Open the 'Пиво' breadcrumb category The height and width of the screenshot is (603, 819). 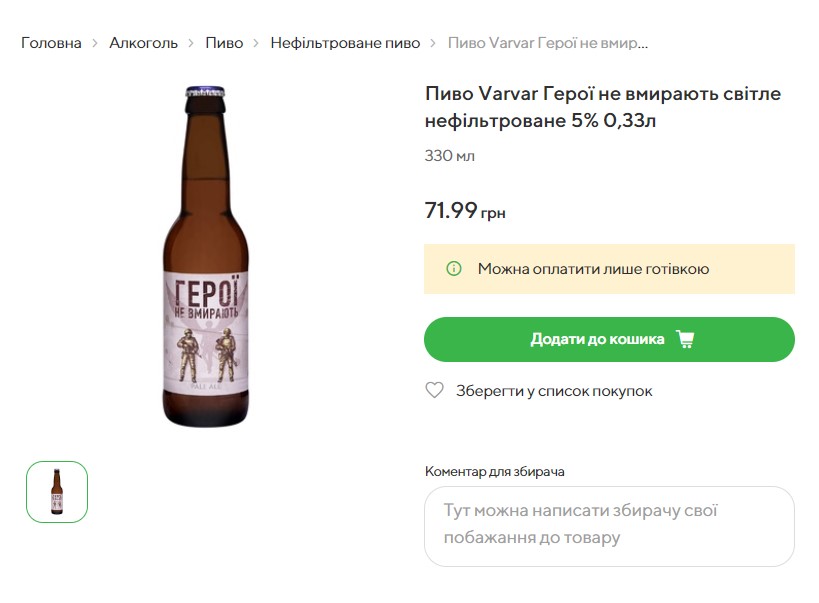[x=220, y=42]
